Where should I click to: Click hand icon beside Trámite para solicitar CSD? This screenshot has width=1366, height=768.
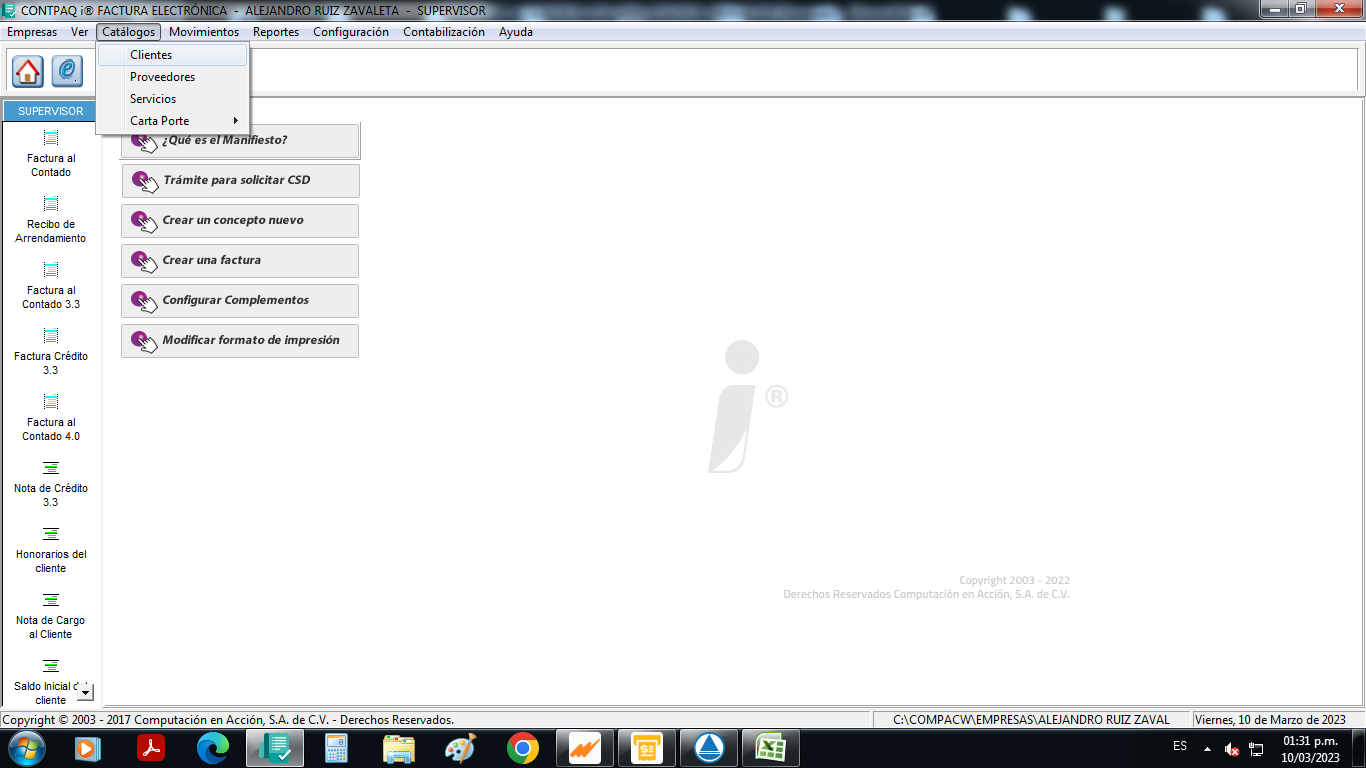click(x=145, y=181)
